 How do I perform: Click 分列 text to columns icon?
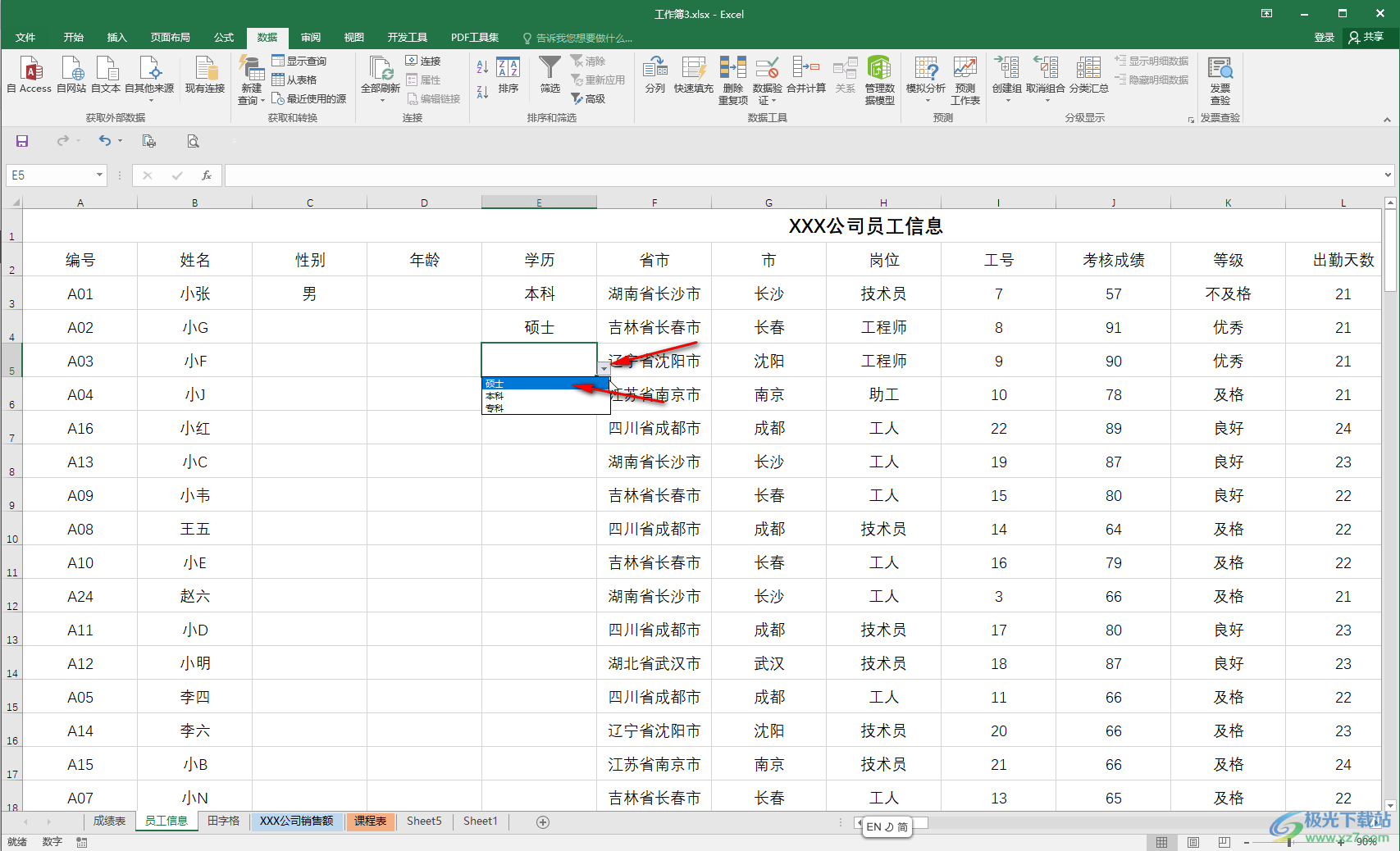click(x=654, y=75)
